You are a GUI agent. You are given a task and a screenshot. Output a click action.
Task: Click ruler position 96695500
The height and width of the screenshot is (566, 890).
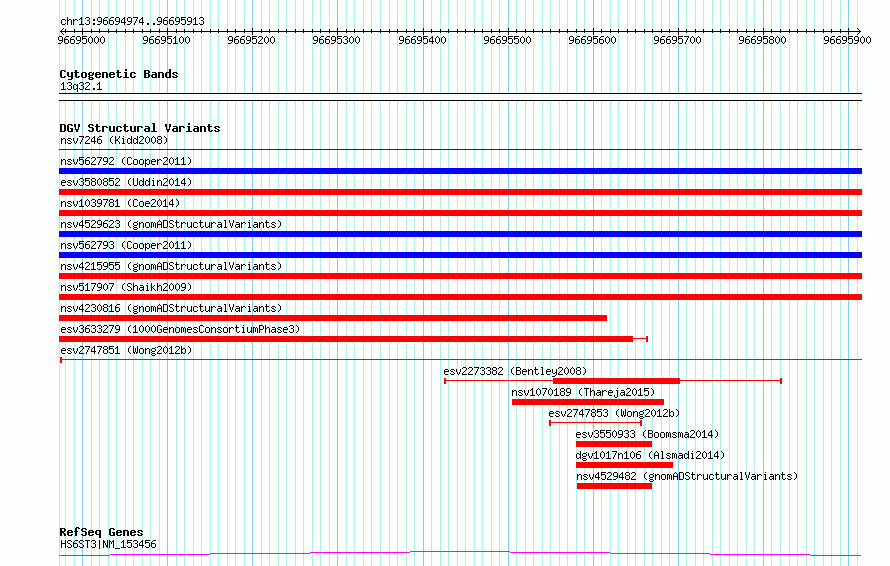(x=507, y=40)
